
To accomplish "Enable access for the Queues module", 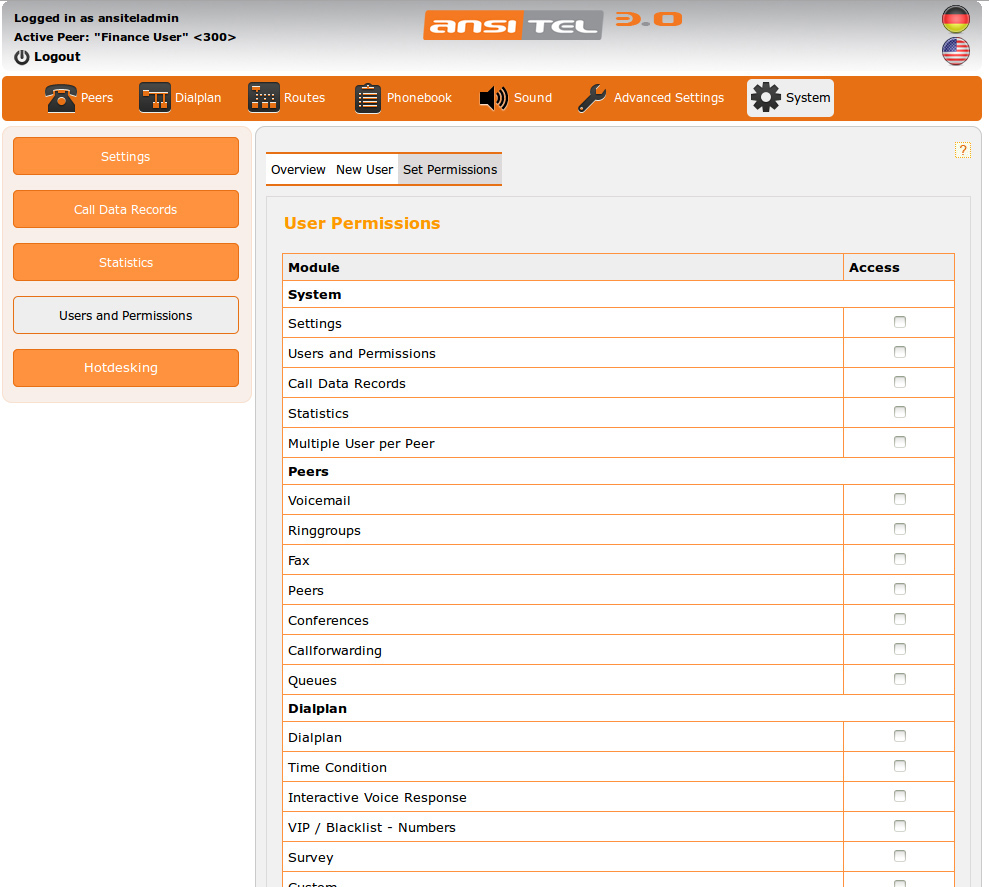I will pyautogui.click(x=900, y=679).
